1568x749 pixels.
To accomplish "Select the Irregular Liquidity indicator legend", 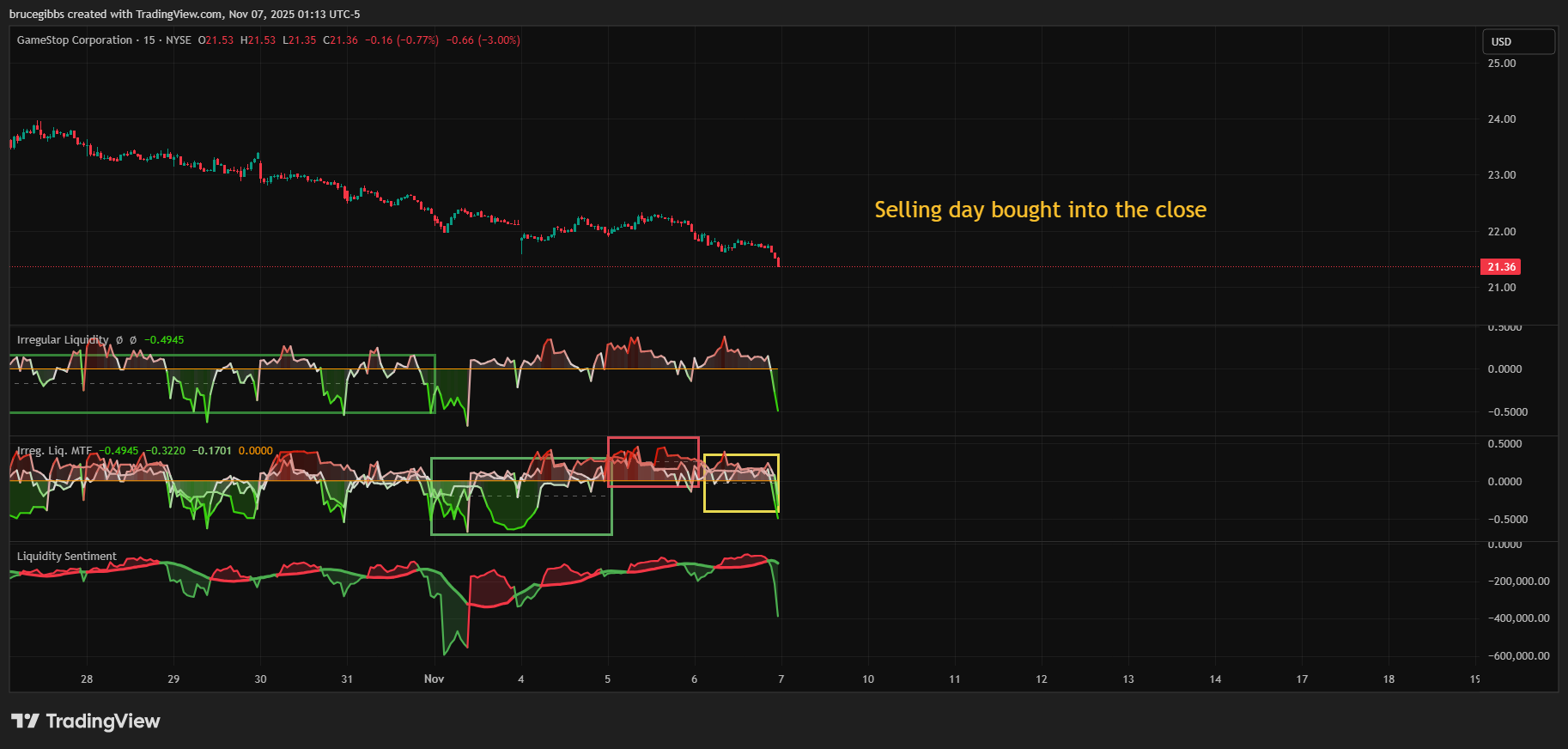I will tap(63, 340).
